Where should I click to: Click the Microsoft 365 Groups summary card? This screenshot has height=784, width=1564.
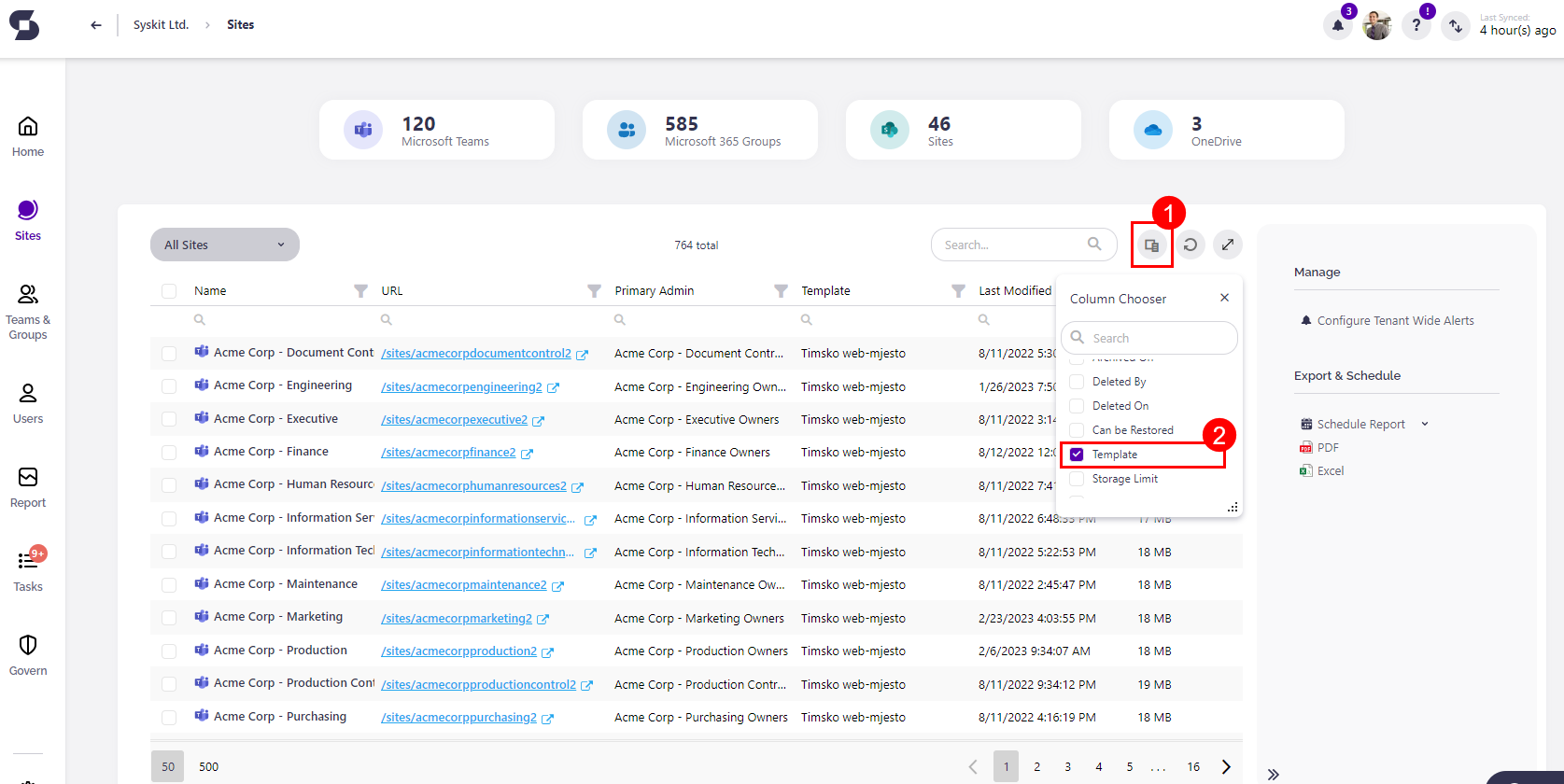tap(700, 131)
